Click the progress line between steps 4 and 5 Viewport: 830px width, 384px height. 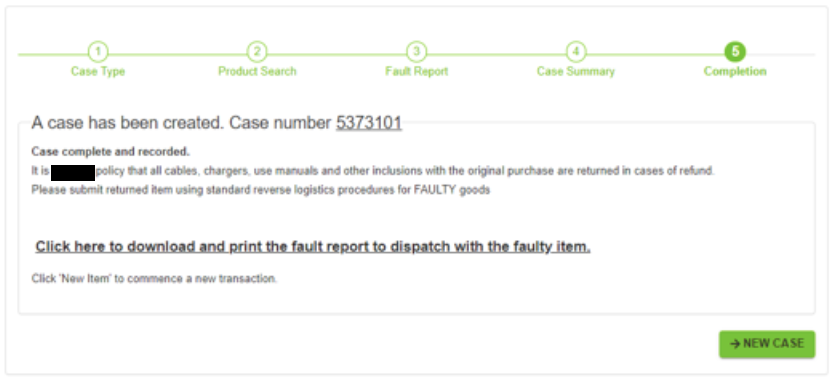655,54
